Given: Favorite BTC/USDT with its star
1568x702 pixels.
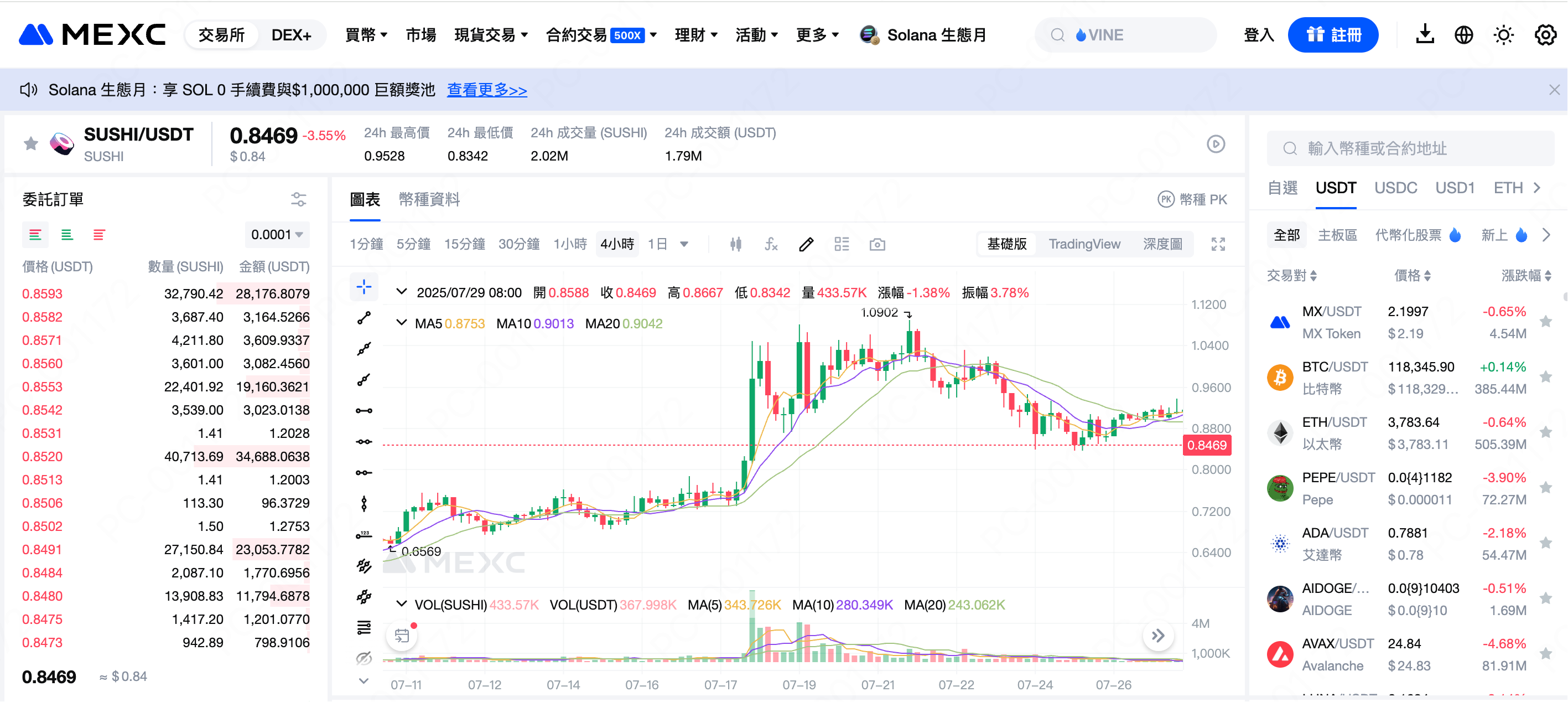Looking at the screenshot, I should [1545, 377].
